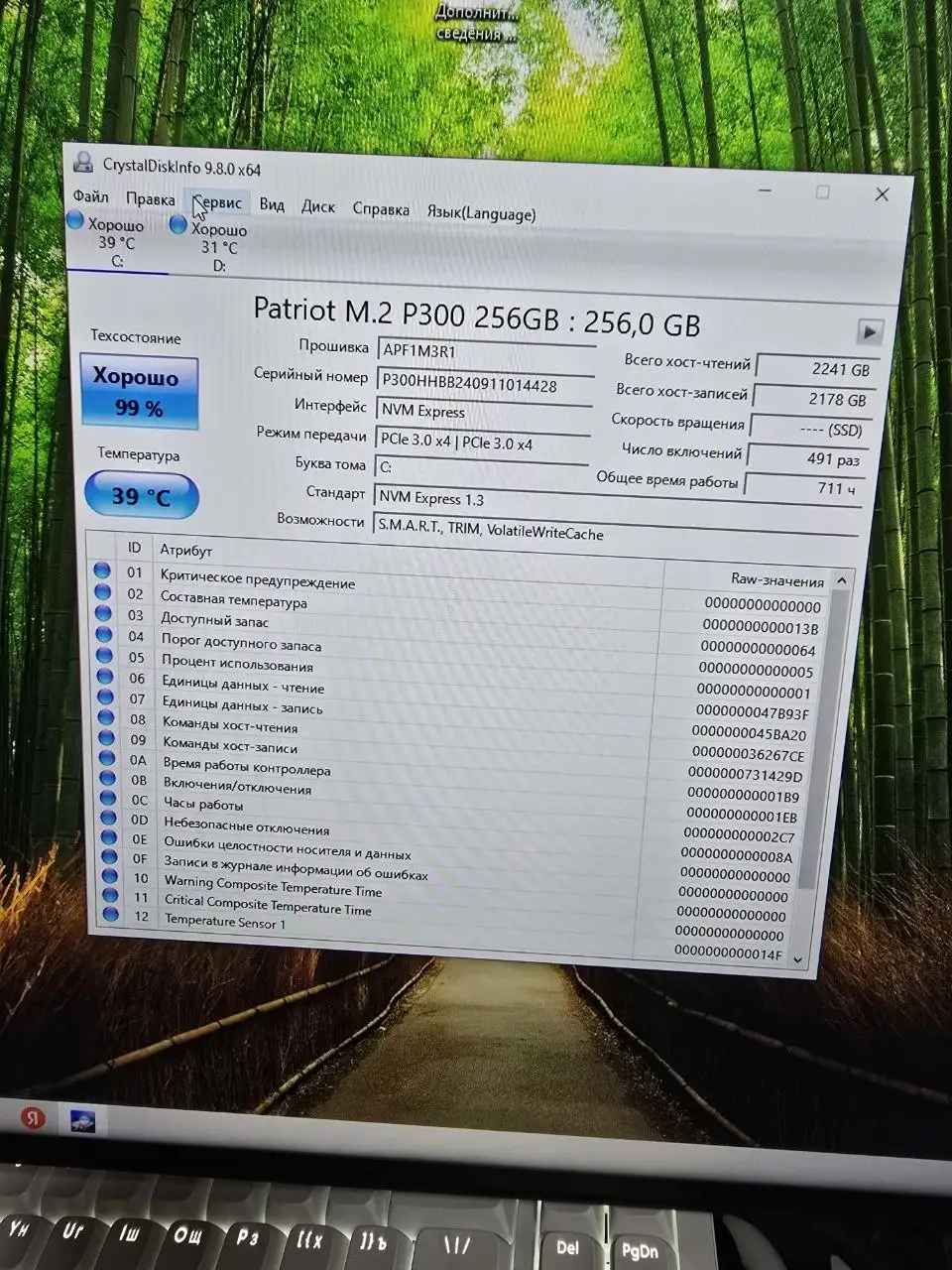Viewport: 952px width, 1270px height.
Task: Click the blue temperature gauge showing 39 °C
Action: [x=141, y=494]
